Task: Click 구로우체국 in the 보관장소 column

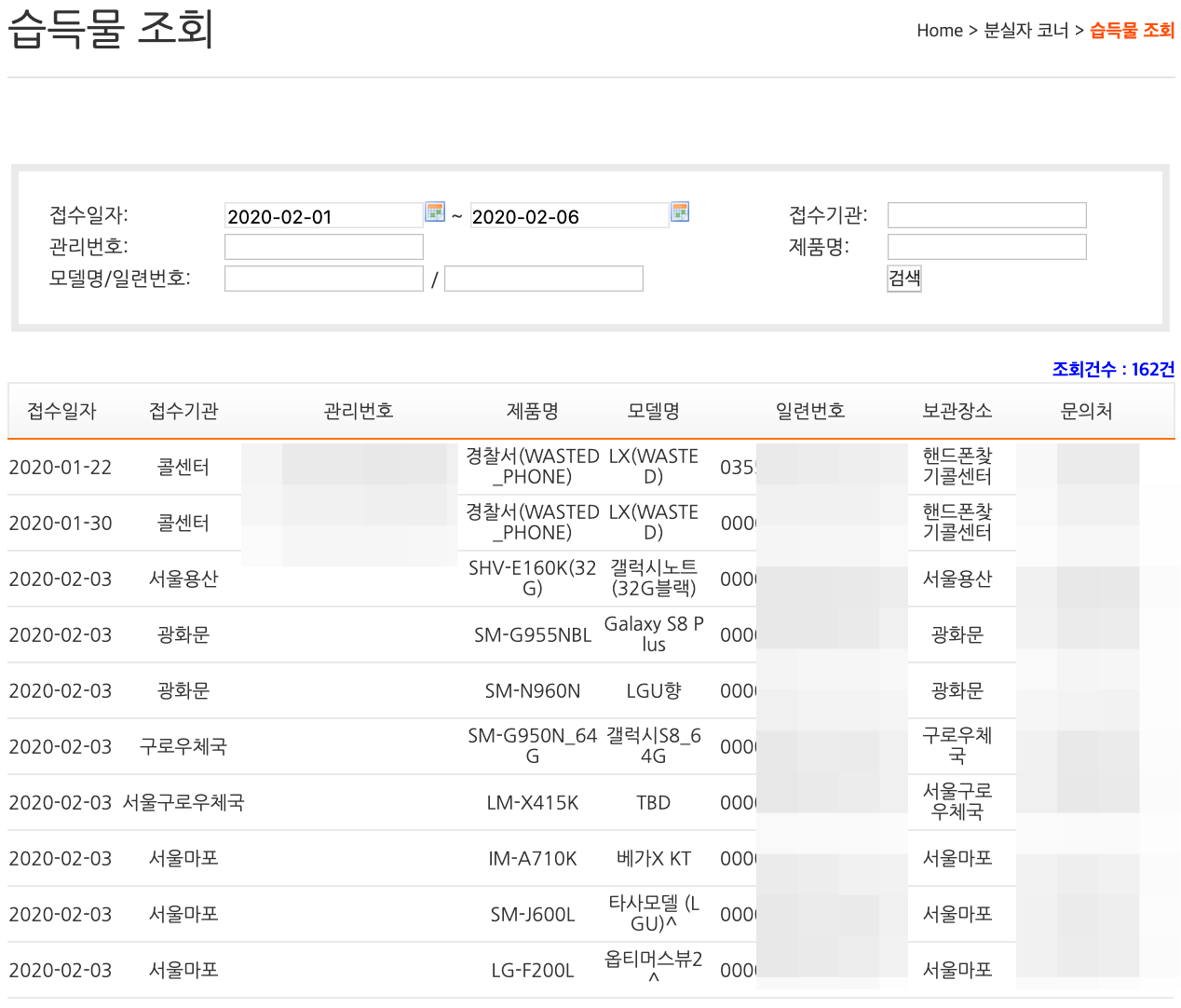Action: 957,746
